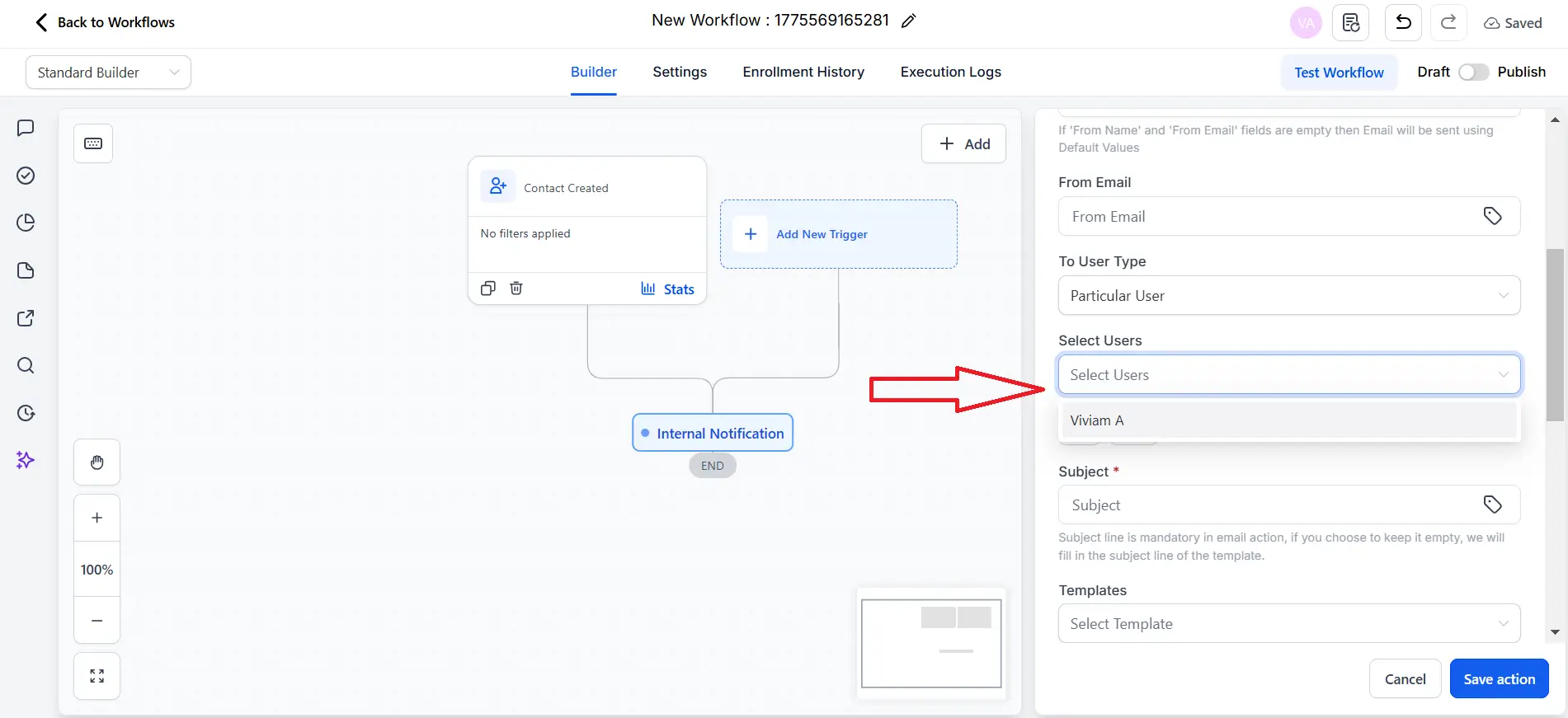
Task: Open version history document icon
Action: (1350, 23)
